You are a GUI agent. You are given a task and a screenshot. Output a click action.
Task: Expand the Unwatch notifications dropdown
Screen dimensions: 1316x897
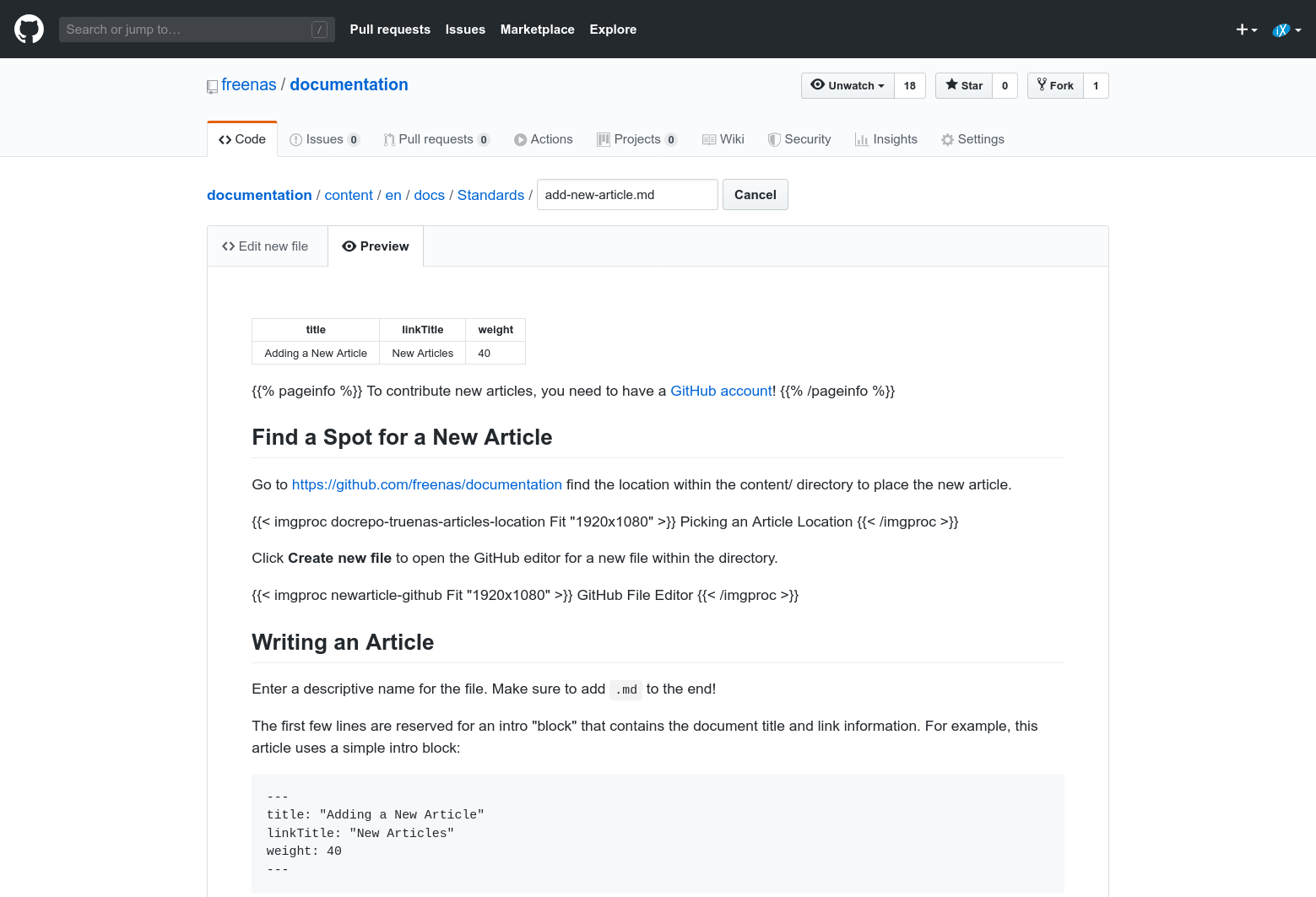(848, 85)
